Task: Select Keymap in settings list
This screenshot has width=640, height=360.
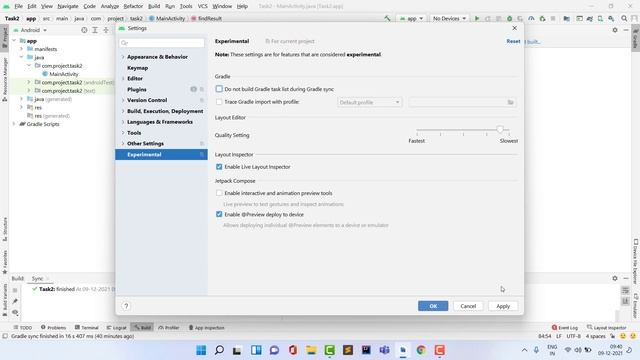Action: pyautogui.click(x=138, y=68)
